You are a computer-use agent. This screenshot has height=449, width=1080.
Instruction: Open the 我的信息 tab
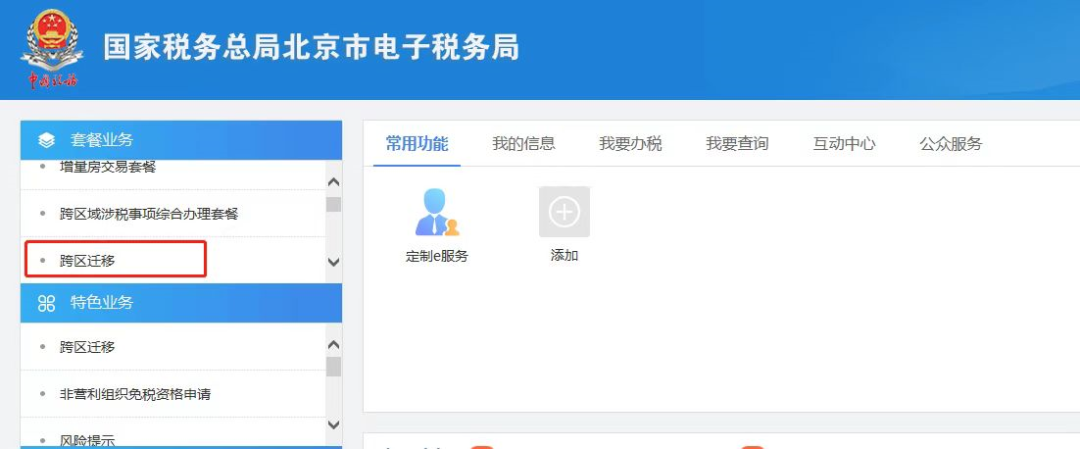point(523,143)
